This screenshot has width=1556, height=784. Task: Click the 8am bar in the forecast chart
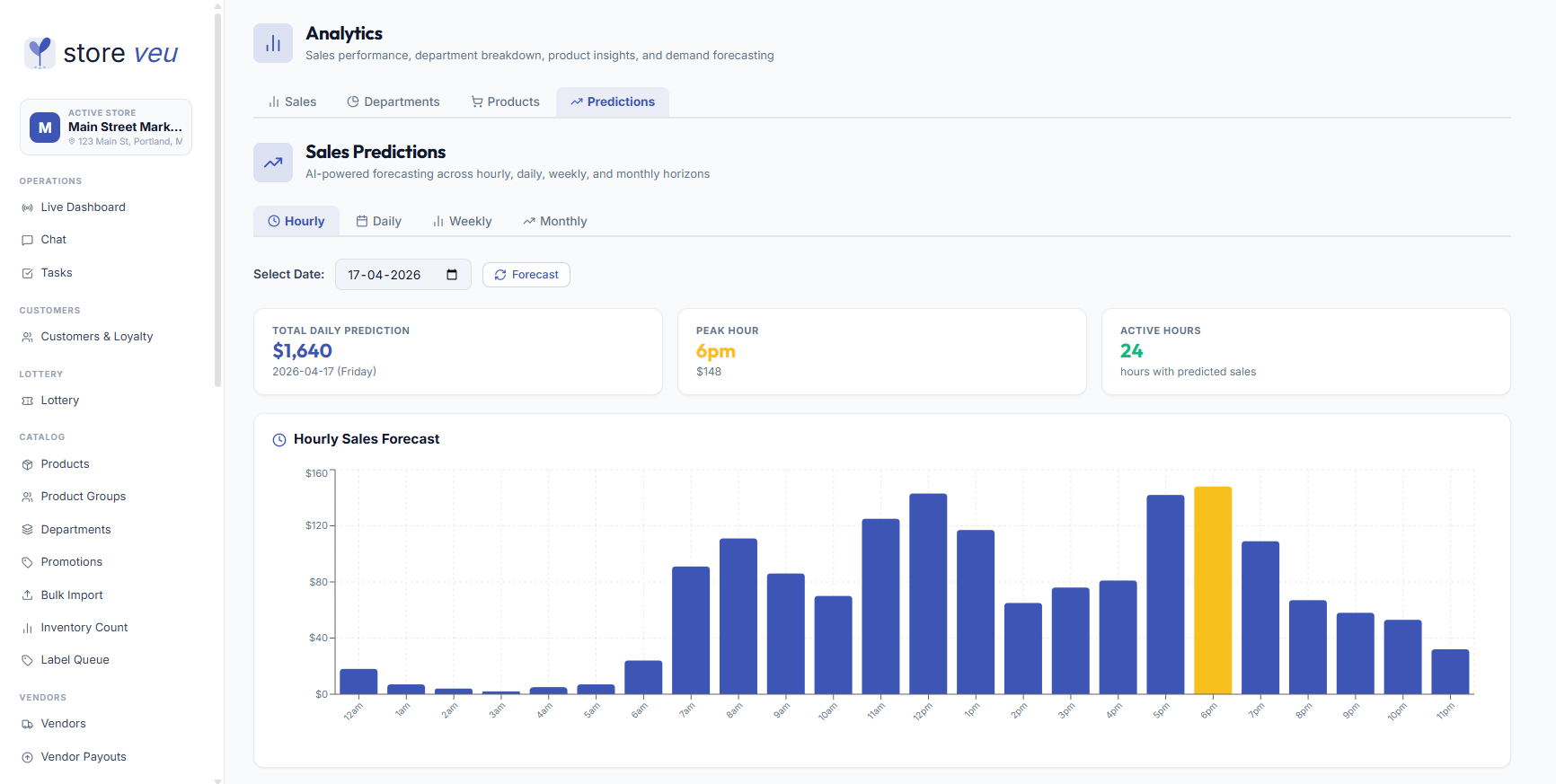coord(738,616)
